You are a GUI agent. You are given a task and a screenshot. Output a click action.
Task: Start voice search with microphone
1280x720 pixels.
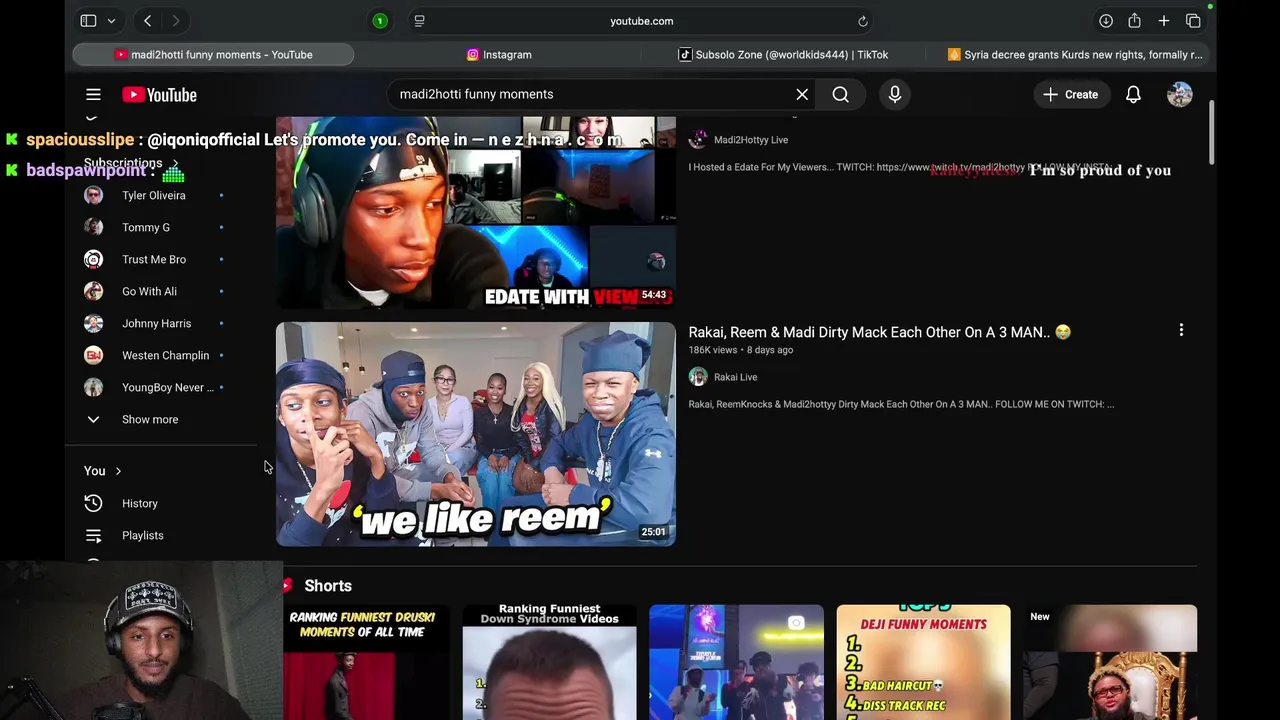coord(895,94)
